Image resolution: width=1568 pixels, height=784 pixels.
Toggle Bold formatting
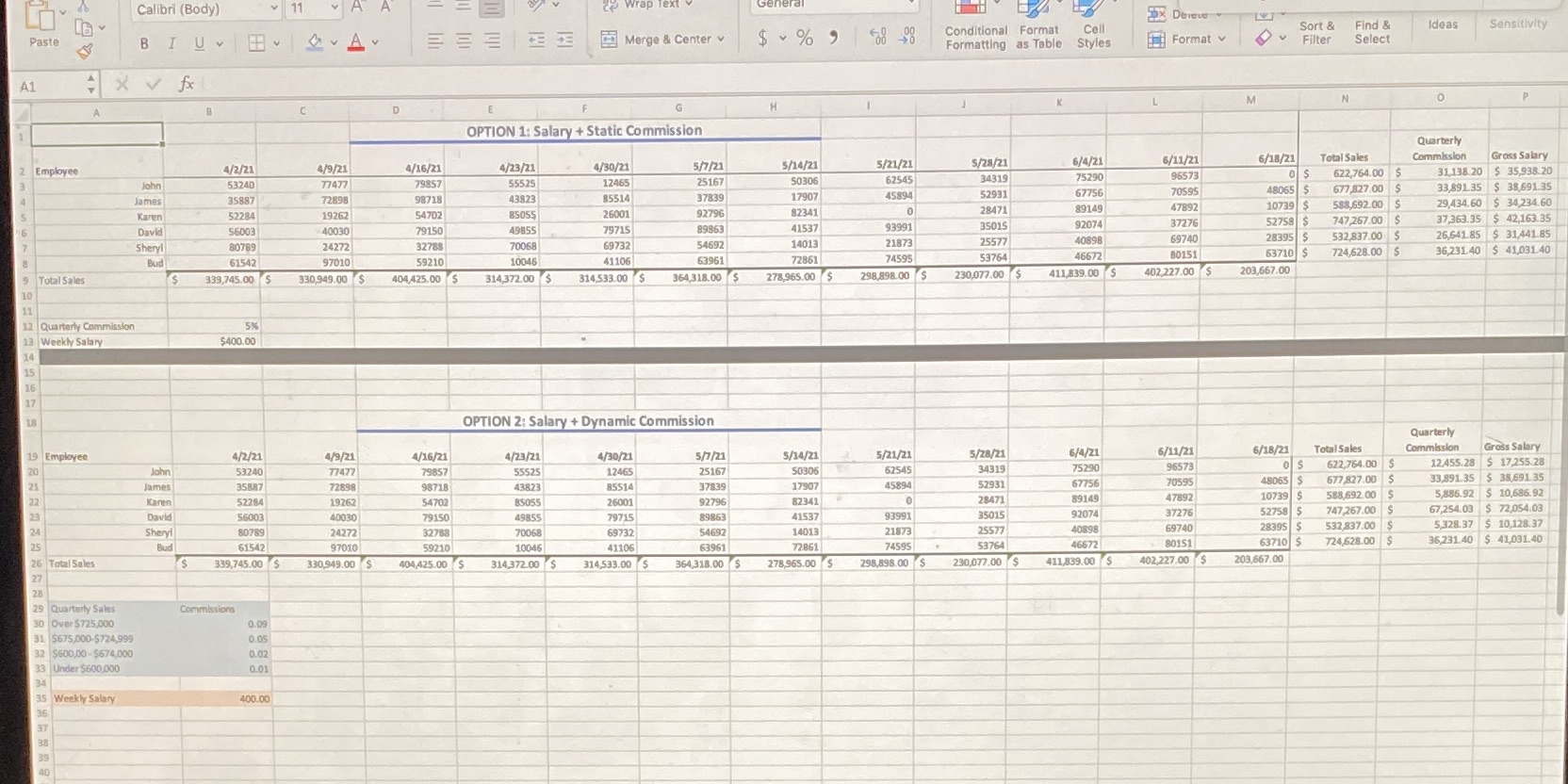tap(144, 43)
